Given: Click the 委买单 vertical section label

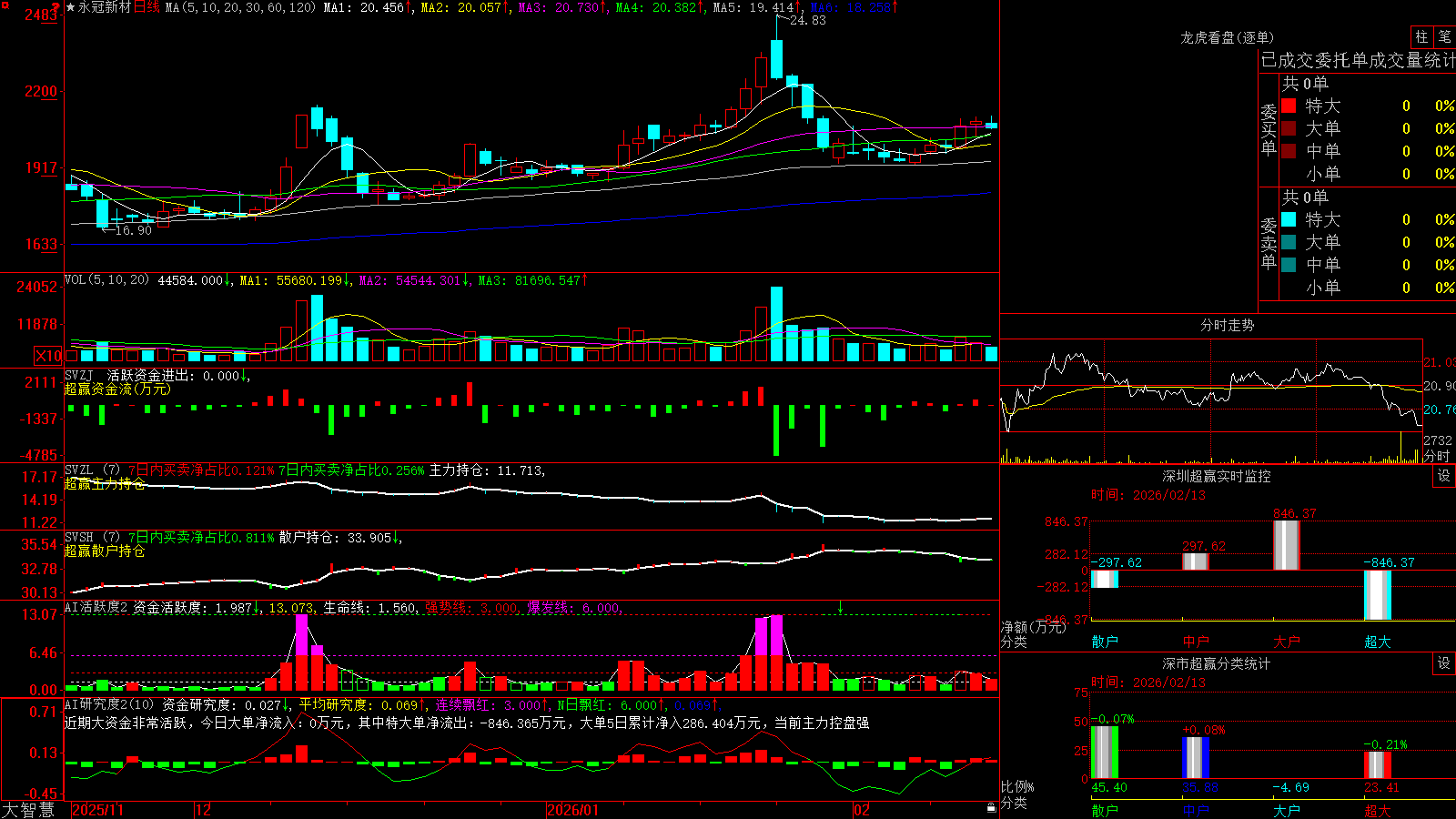Looking at the screenshot, I should coord(1269,130).
